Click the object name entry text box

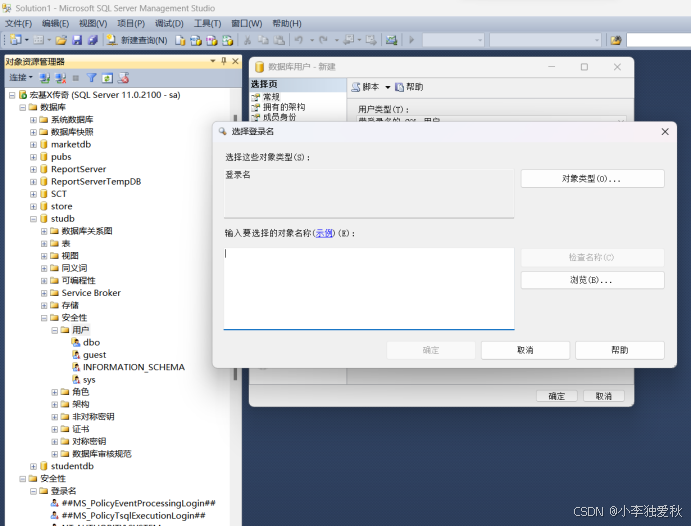click(369, 289)
